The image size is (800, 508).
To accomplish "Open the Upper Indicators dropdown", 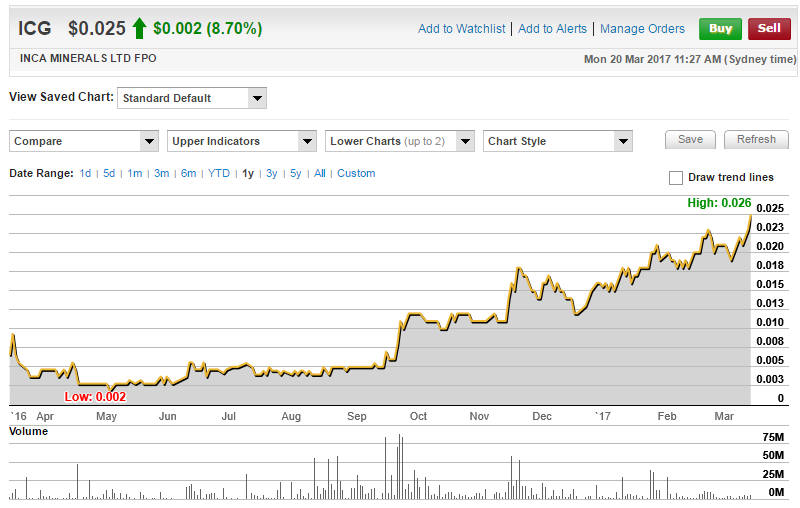I will pyautogui.click(x=242, y=141).
